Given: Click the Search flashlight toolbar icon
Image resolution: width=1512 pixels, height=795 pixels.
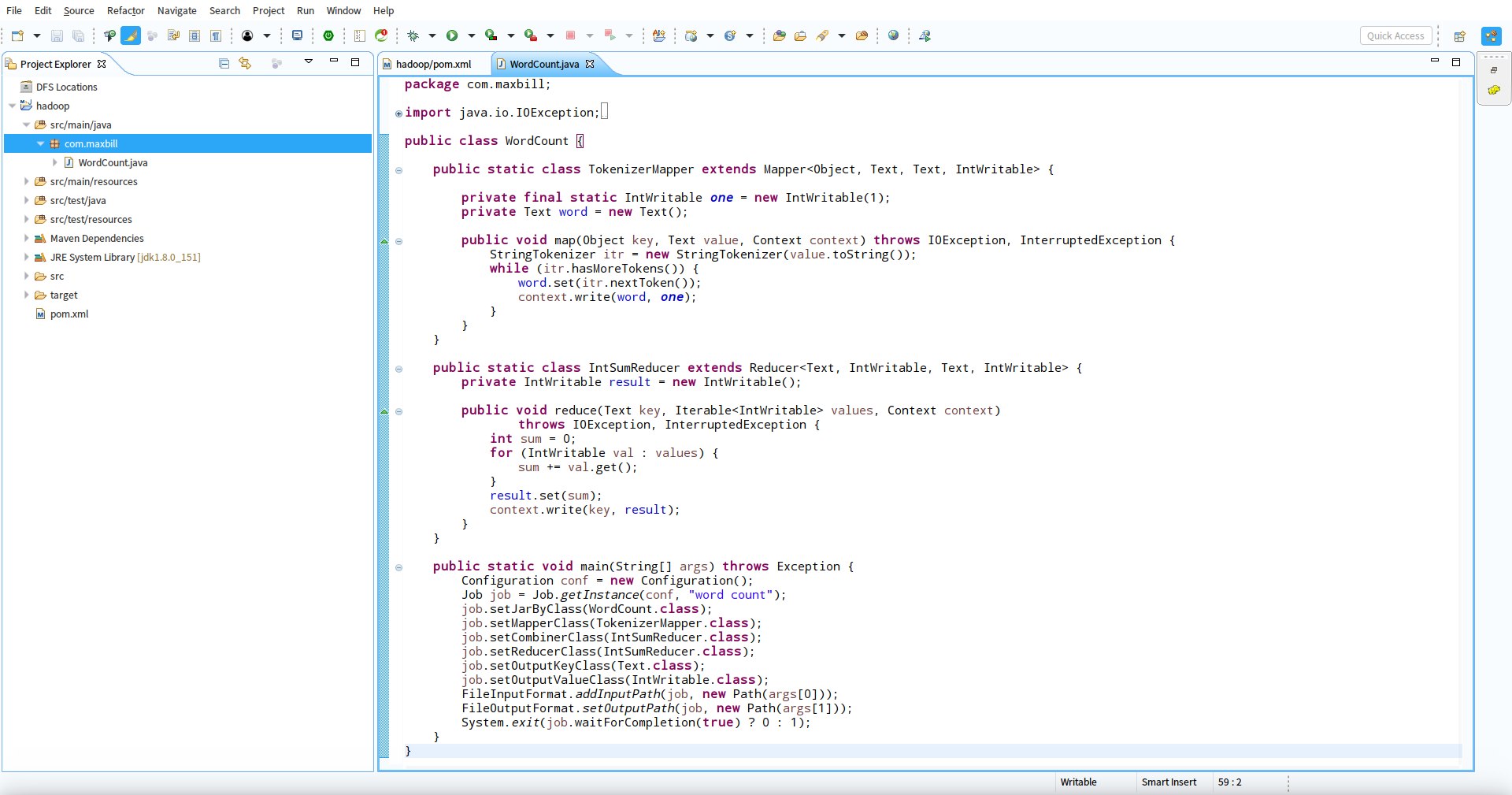Looking at the screenshot, I should 822,35.
